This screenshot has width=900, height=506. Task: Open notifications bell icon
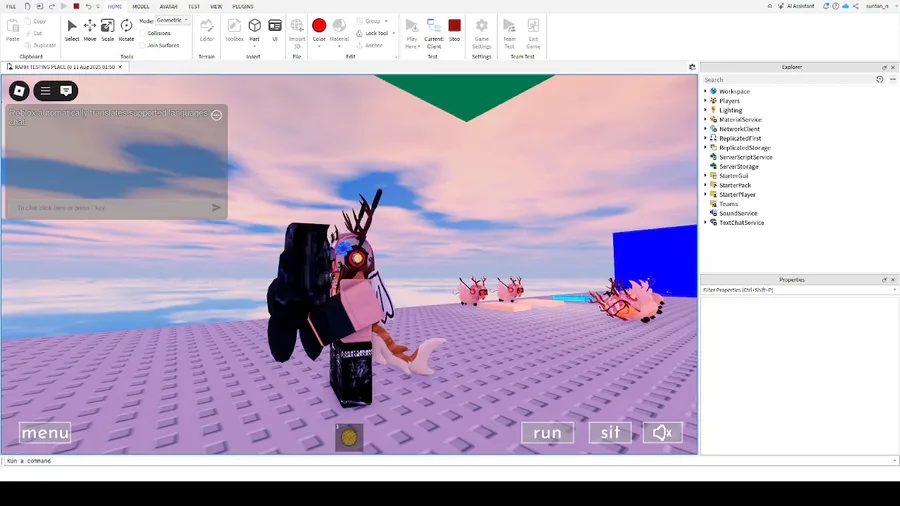pyautogui.click(x=826, y=6)
